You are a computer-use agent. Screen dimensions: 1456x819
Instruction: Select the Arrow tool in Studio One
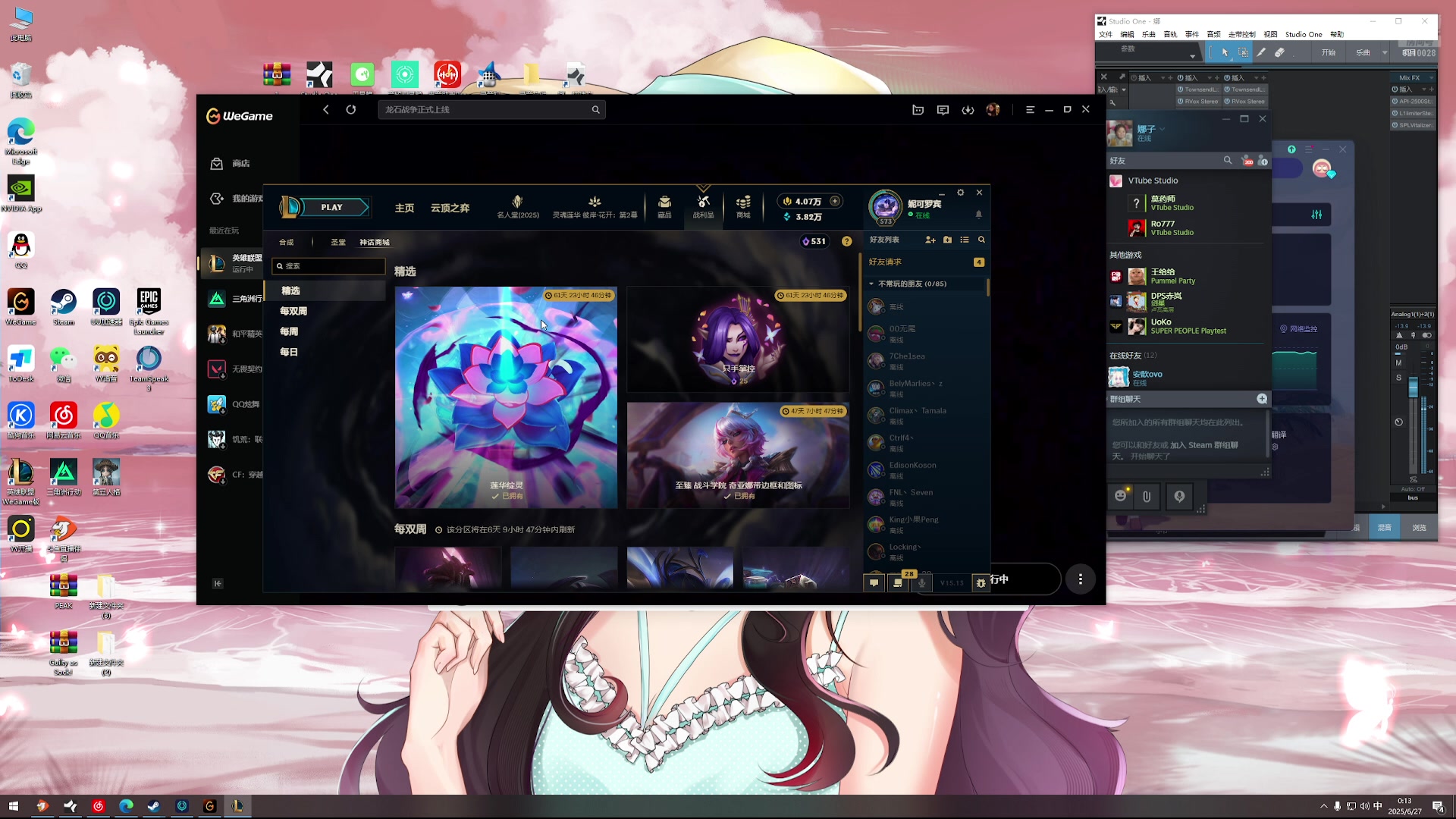1225,52
